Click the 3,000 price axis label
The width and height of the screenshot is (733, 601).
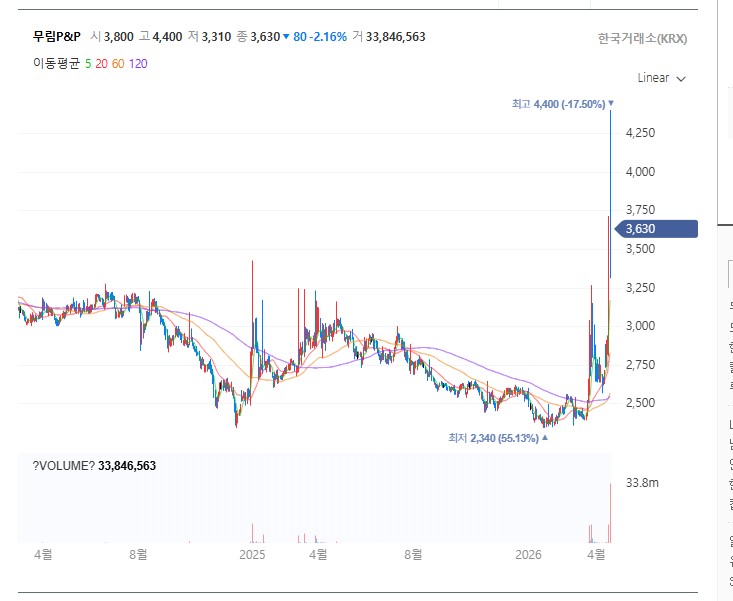coord(640,326)
